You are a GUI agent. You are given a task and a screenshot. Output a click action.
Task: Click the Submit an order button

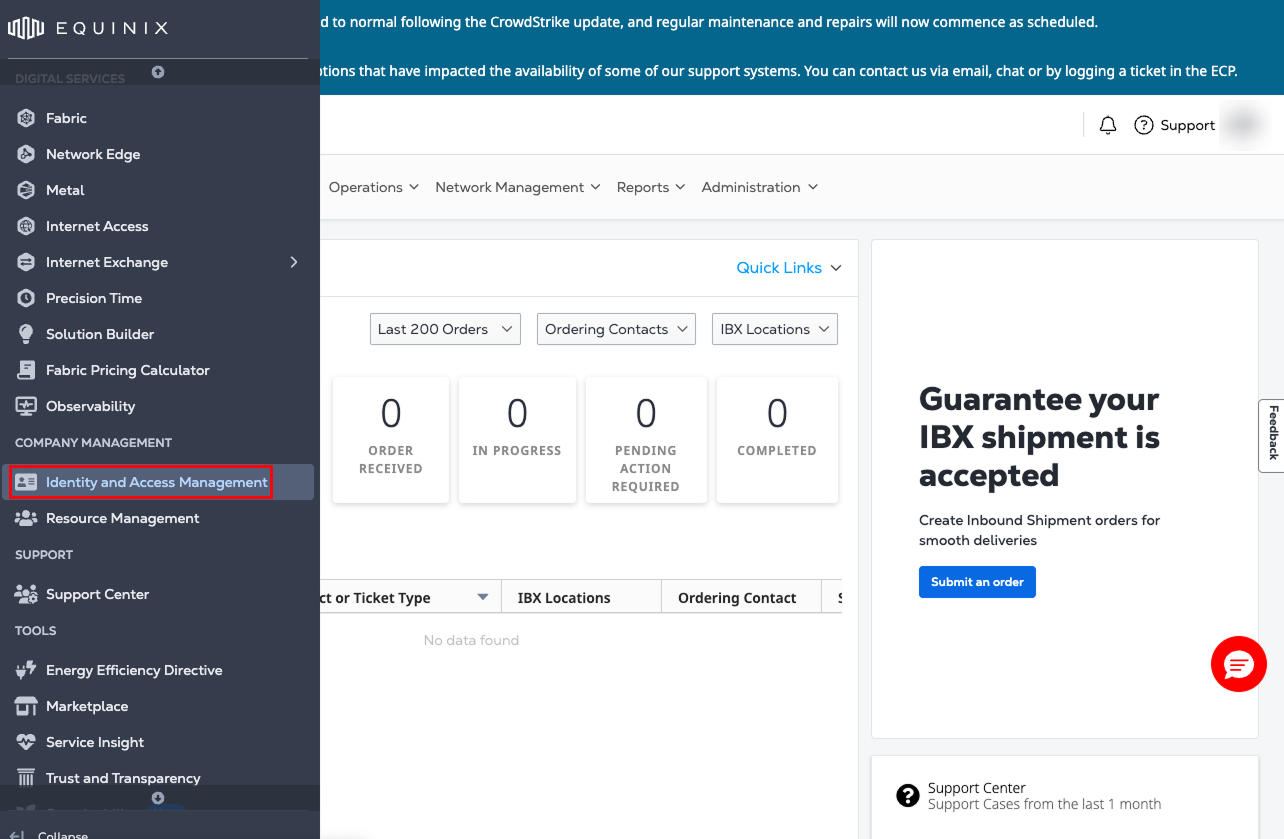[977, 582]
